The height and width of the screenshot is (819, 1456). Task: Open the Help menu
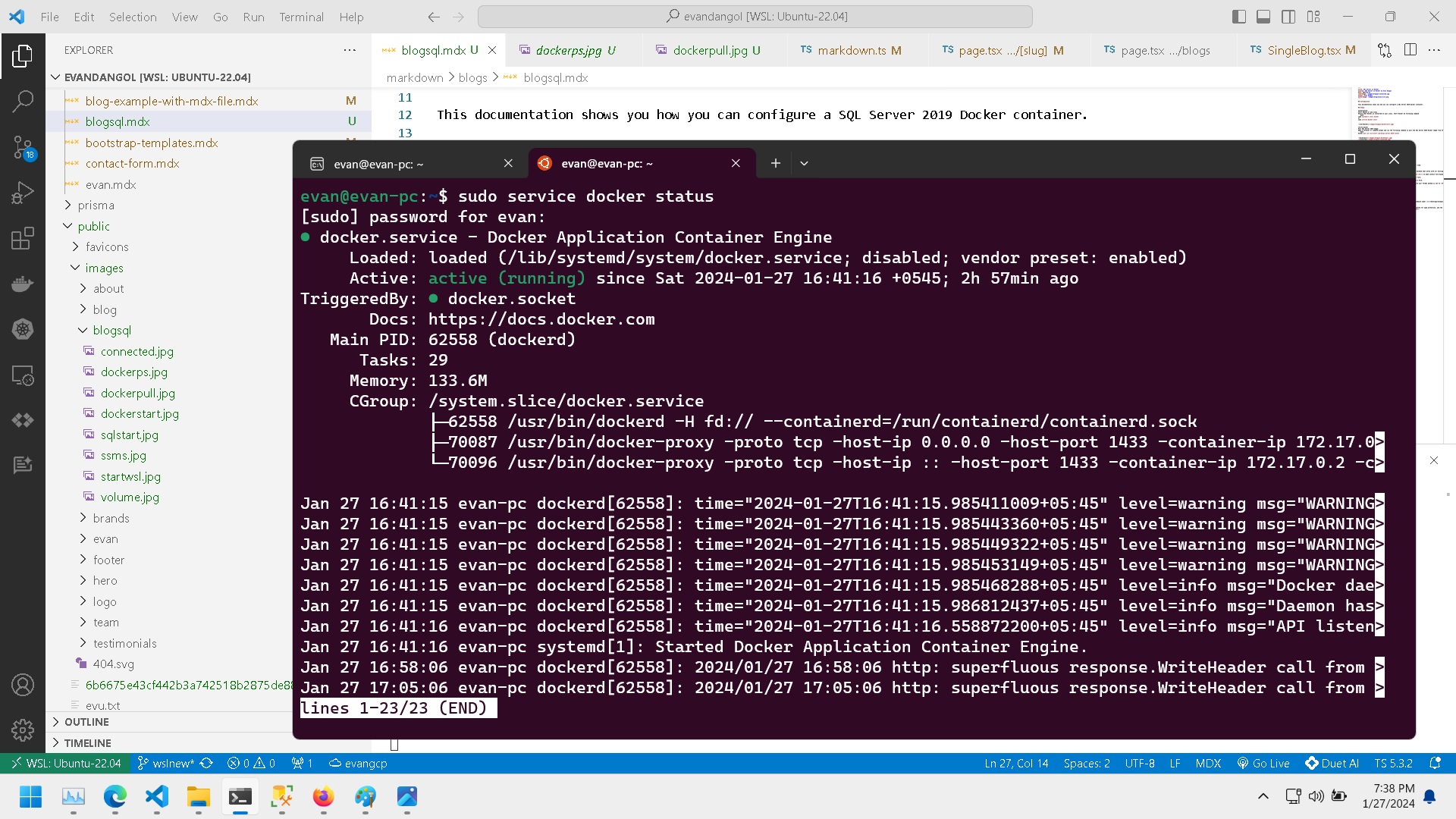coord(351,17)
